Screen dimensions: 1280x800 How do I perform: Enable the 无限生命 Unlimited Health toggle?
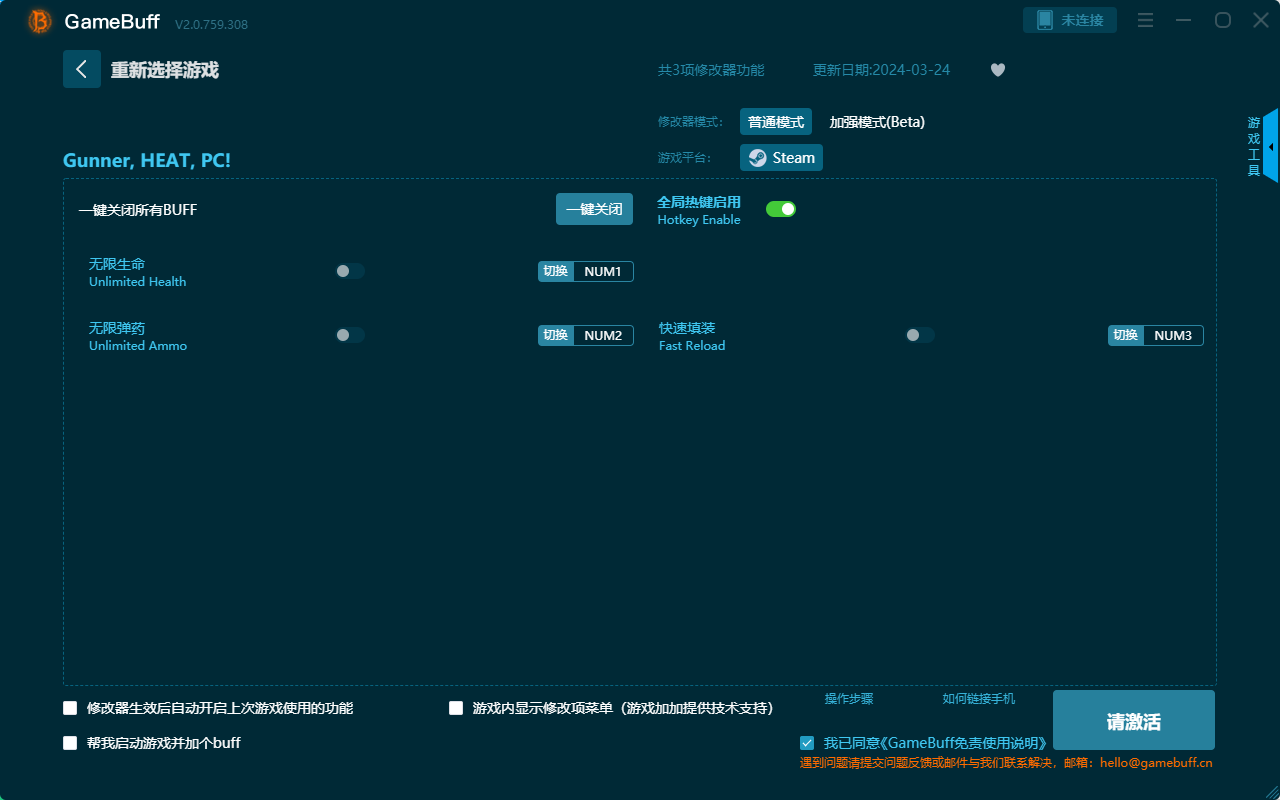click(349, 270)
